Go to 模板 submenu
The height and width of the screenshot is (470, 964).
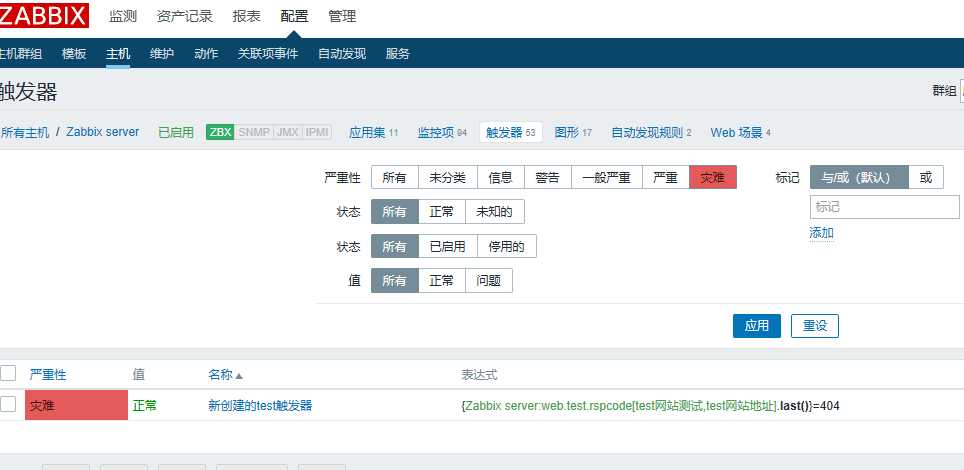[74, 54]
